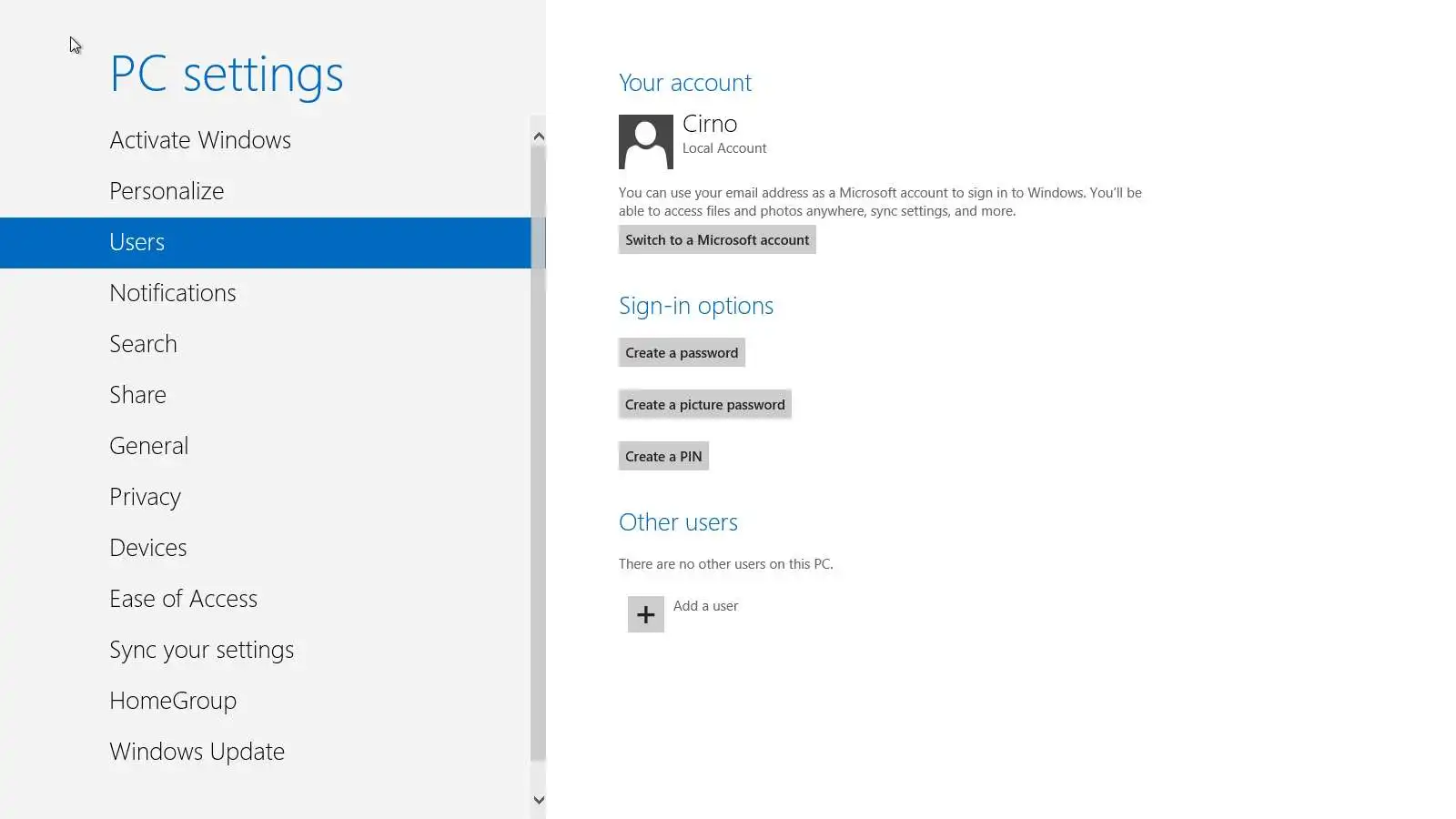
Task: Click the sidebar scroll down arrow
Action: pyautogui.click(x=539, y=800)
